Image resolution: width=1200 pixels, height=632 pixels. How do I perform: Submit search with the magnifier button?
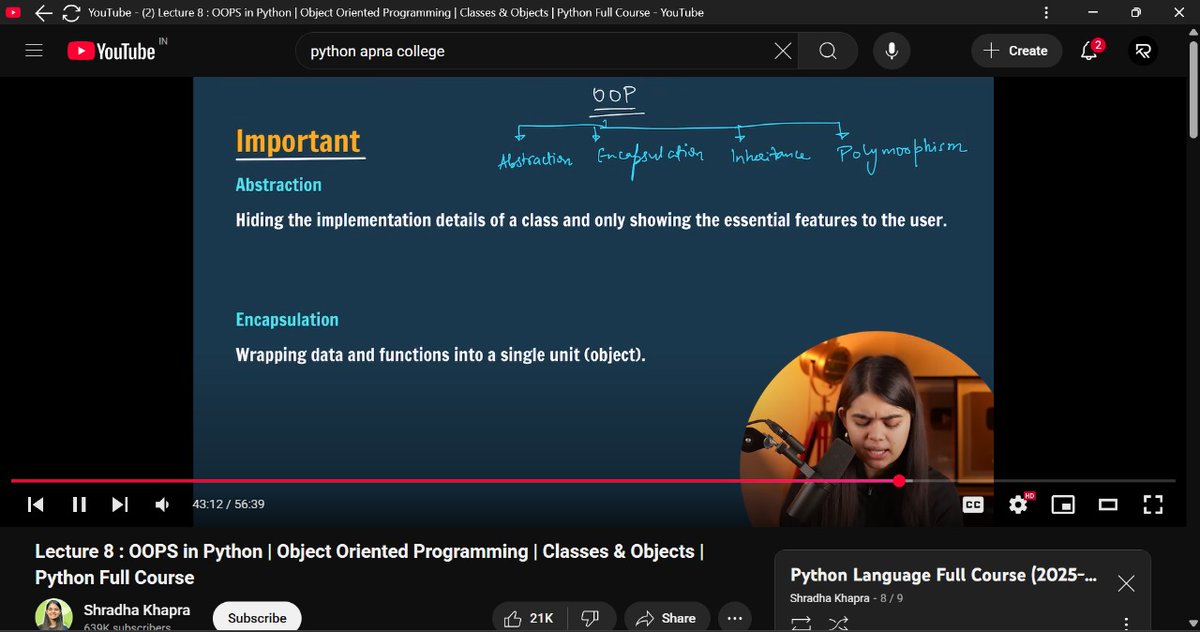pyautogui.click(x=828, y=51)
